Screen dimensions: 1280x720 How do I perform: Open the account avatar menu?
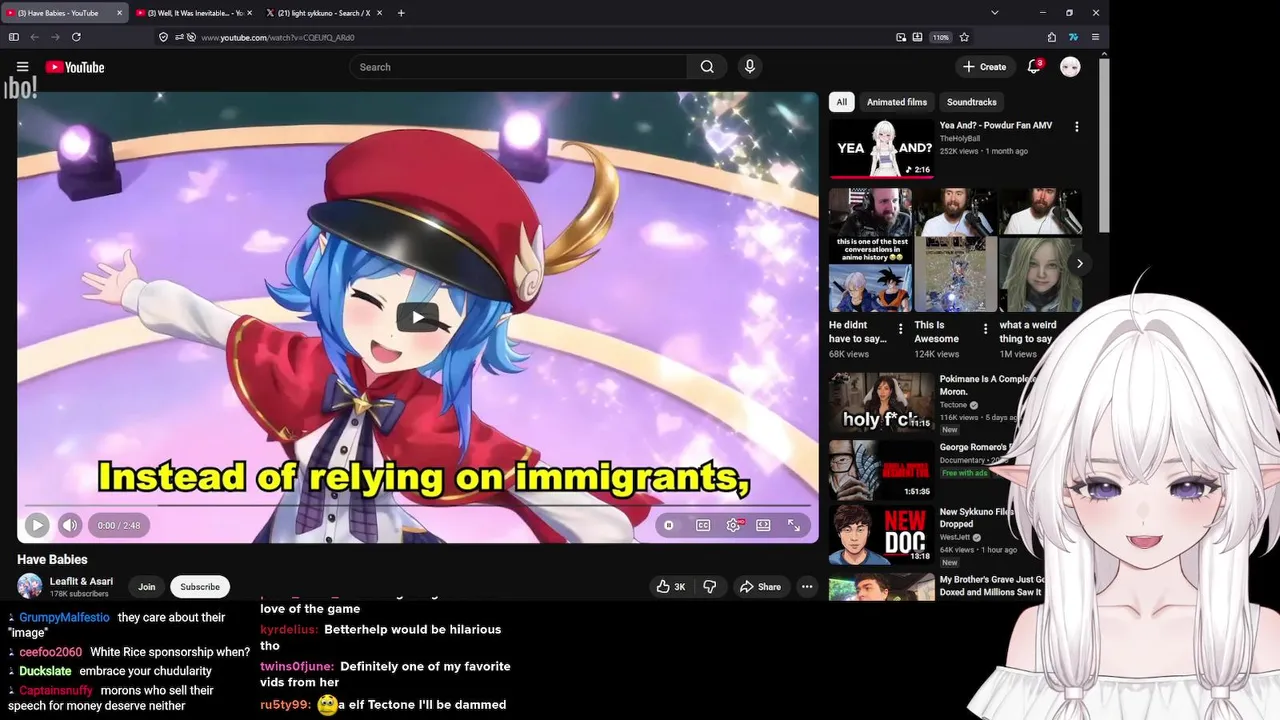pos(1070,67)
